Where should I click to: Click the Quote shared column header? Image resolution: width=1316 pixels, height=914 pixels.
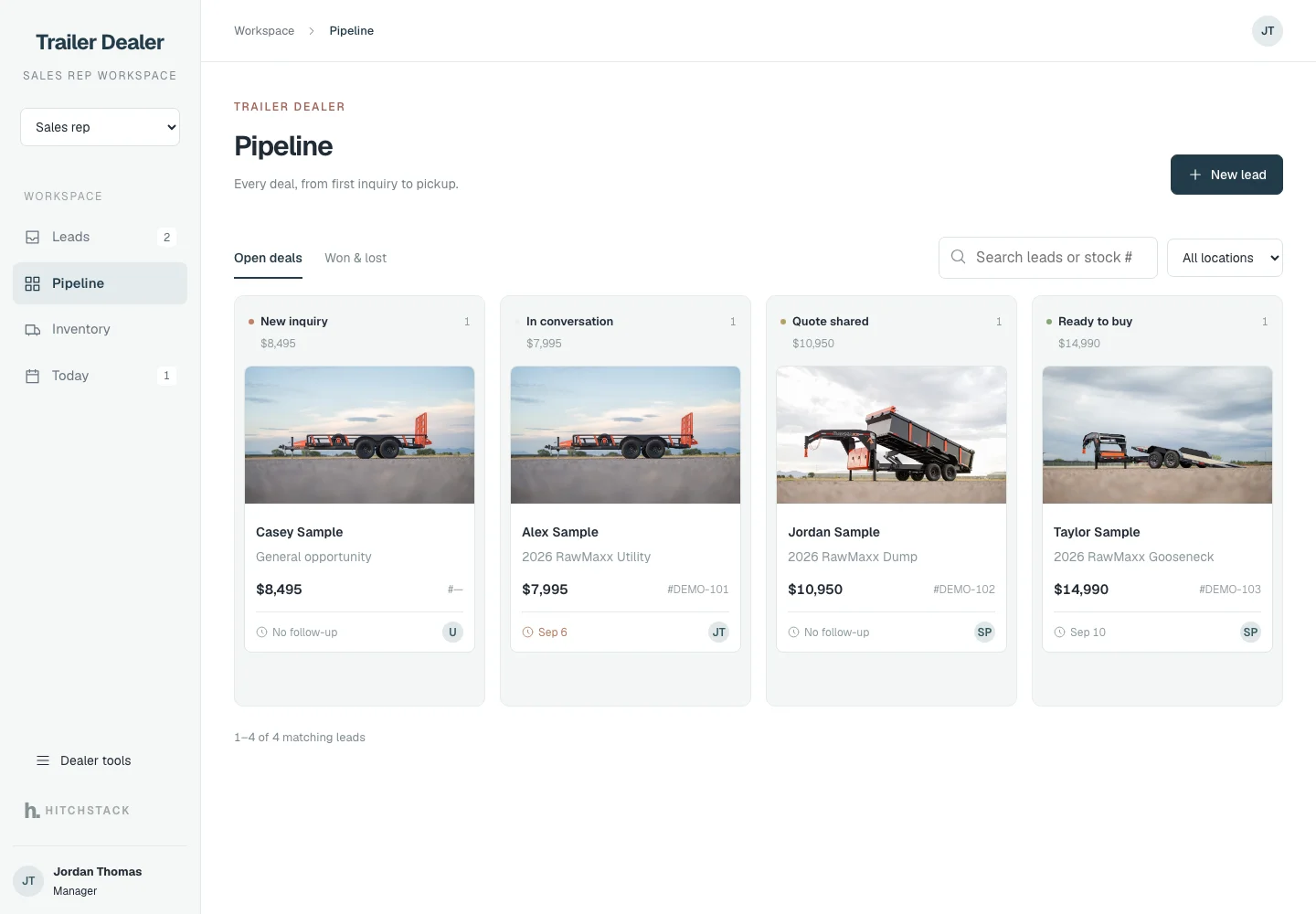(830, 322)
